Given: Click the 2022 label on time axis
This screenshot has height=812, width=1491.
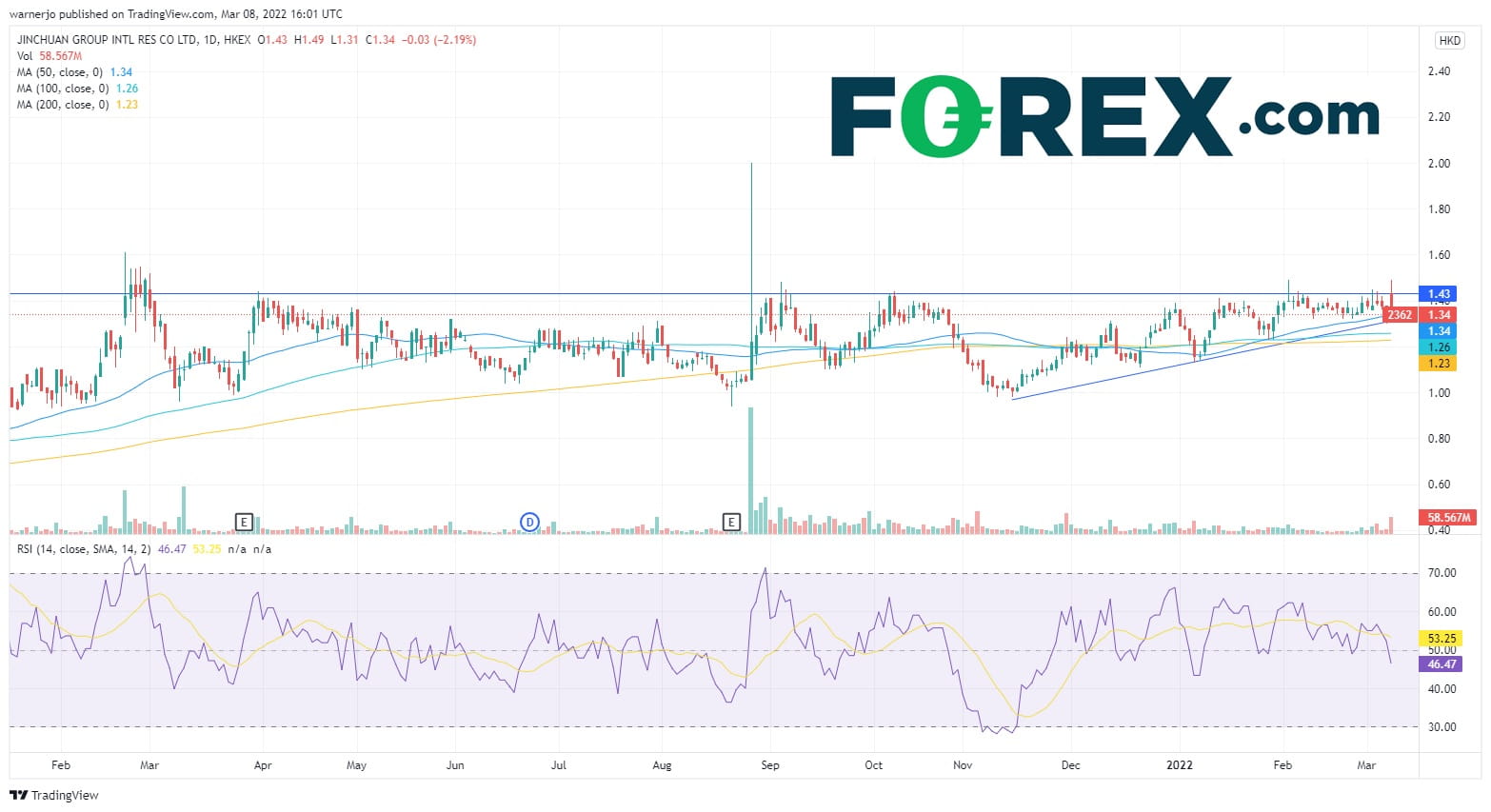Looking at the screenshot, I should click(1179, 765).
